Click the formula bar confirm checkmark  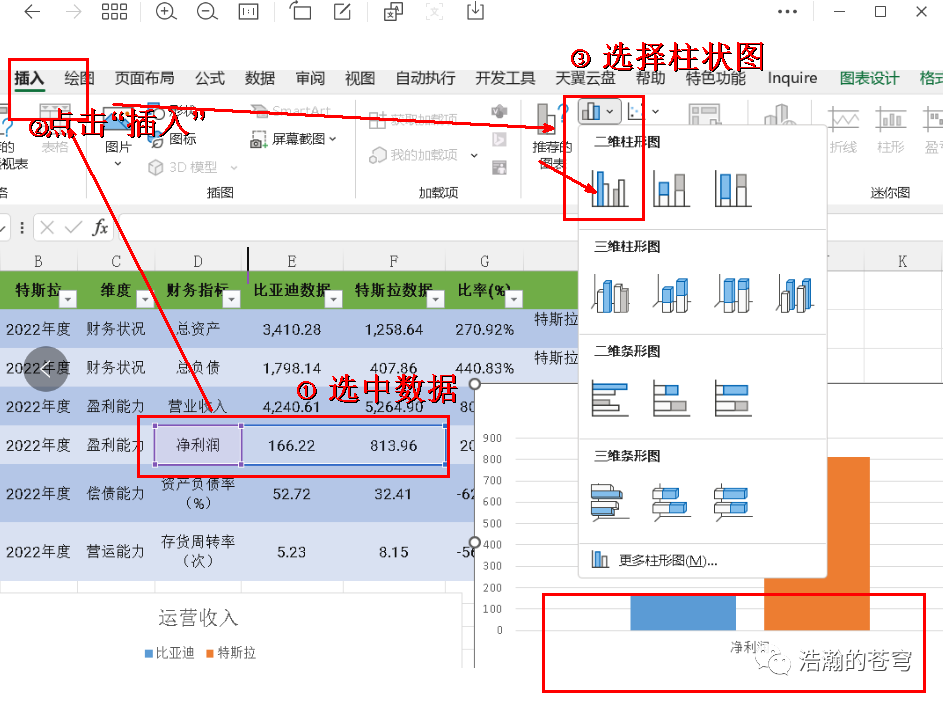73,227
